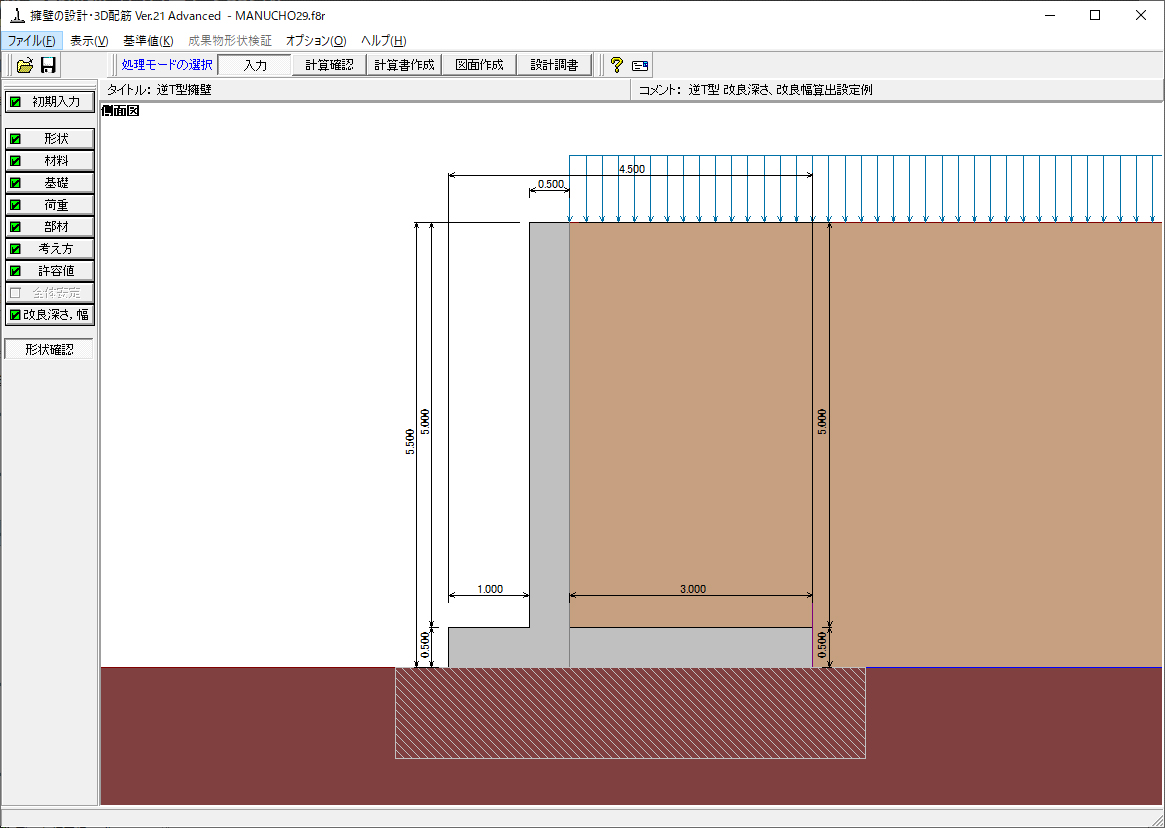Select the 図面作成 mode tab
The image size is (1165, 828).
tap(479, 65)
